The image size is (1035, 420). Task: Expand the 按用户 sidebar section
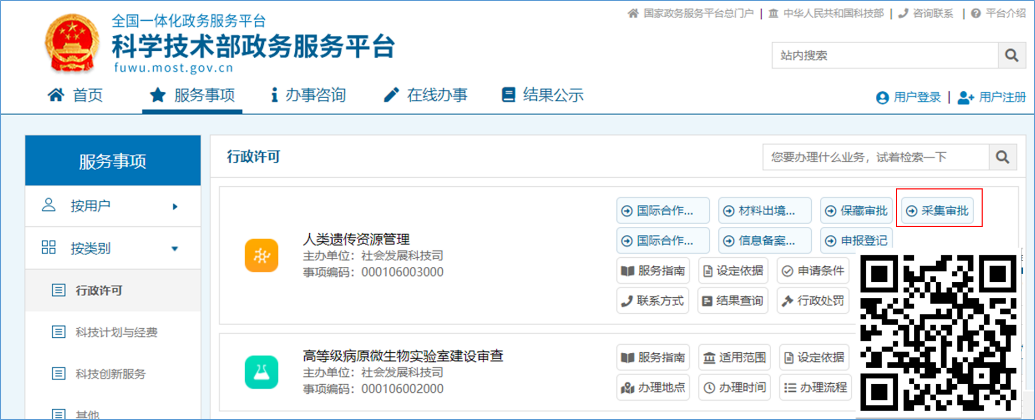click(x=112, y=206)
